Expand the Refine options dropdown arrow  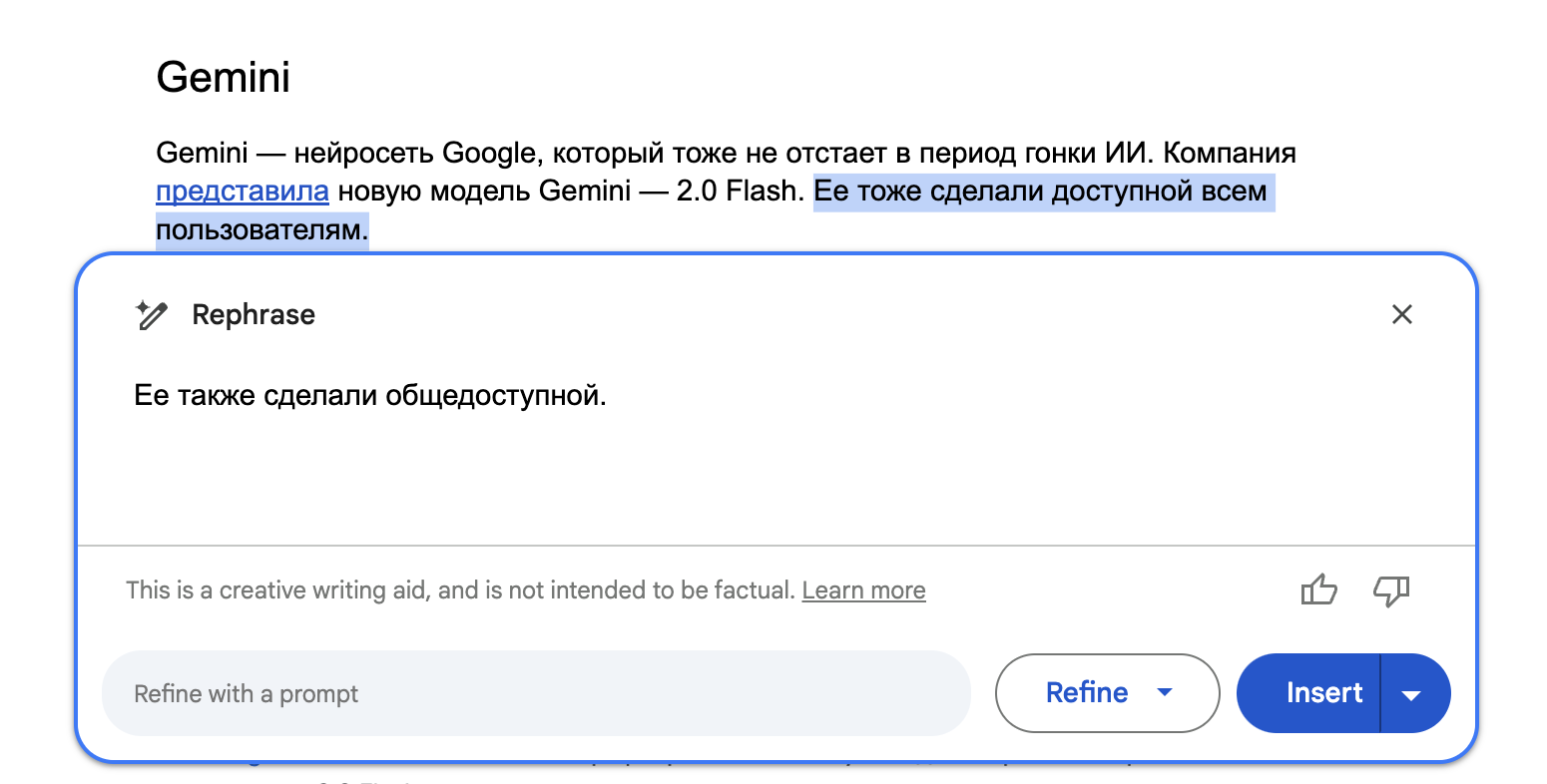[1164, 692]
